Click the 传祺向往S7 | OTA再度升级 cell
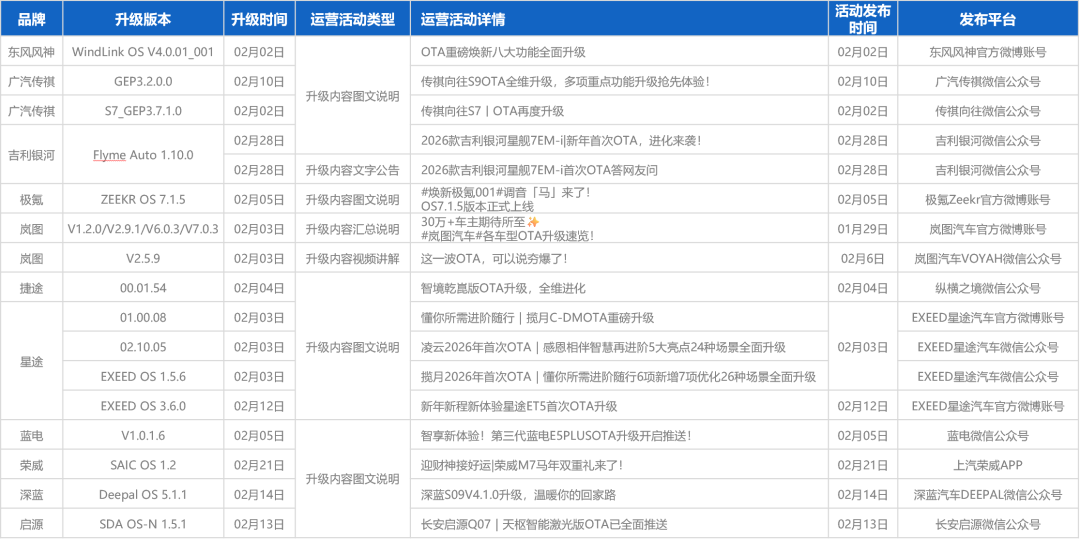Screen dimensions: 1080x539 point(619,111)
